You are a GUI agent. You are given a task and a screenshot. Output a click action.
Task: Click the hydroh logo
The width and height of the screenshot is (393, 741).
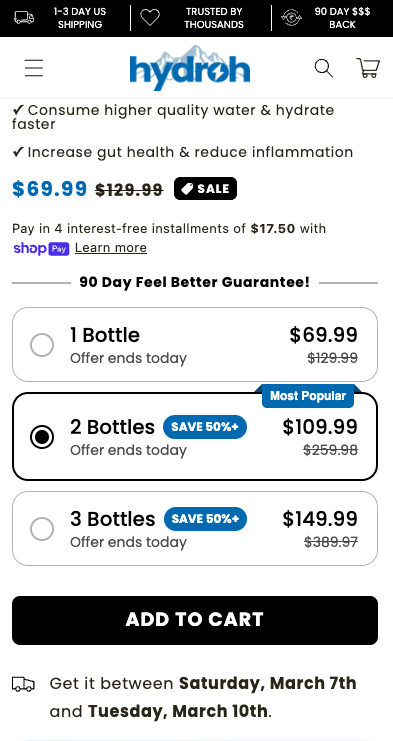tap(189, 68)
